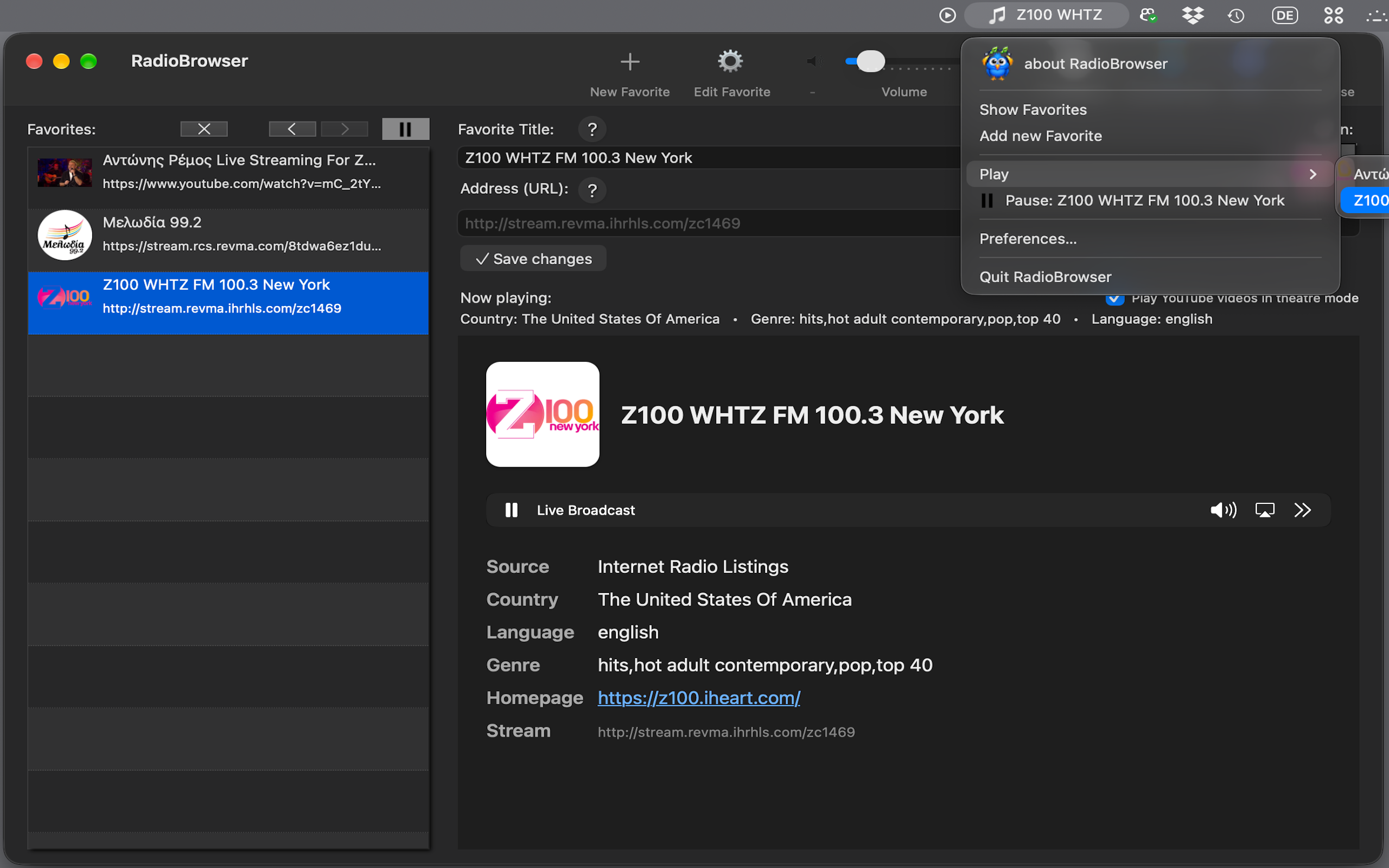This screenshot has height=868, width=1389.
Task: Choose Quit RadioBrowser
Action: (x=1044, y=277)
